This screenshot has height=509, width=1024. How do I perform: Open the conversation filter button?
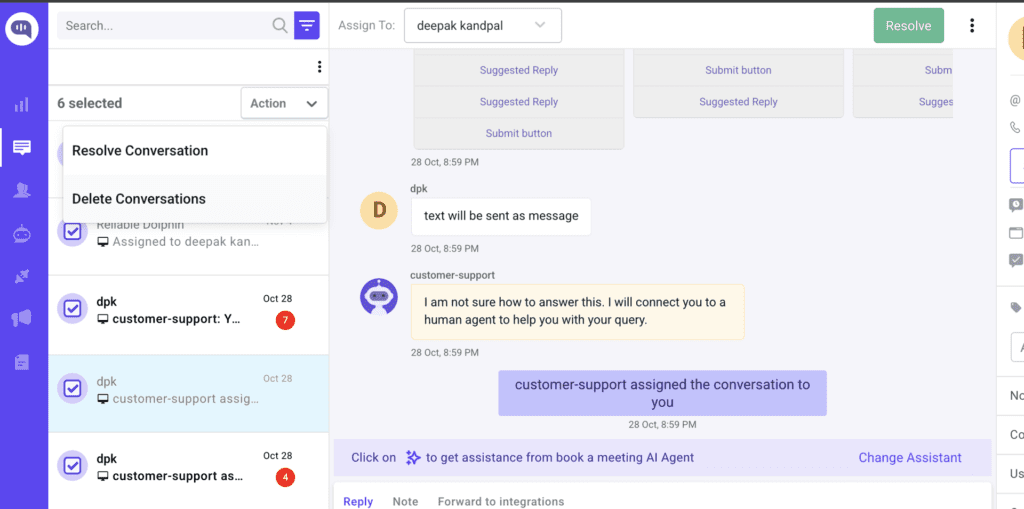307,25
